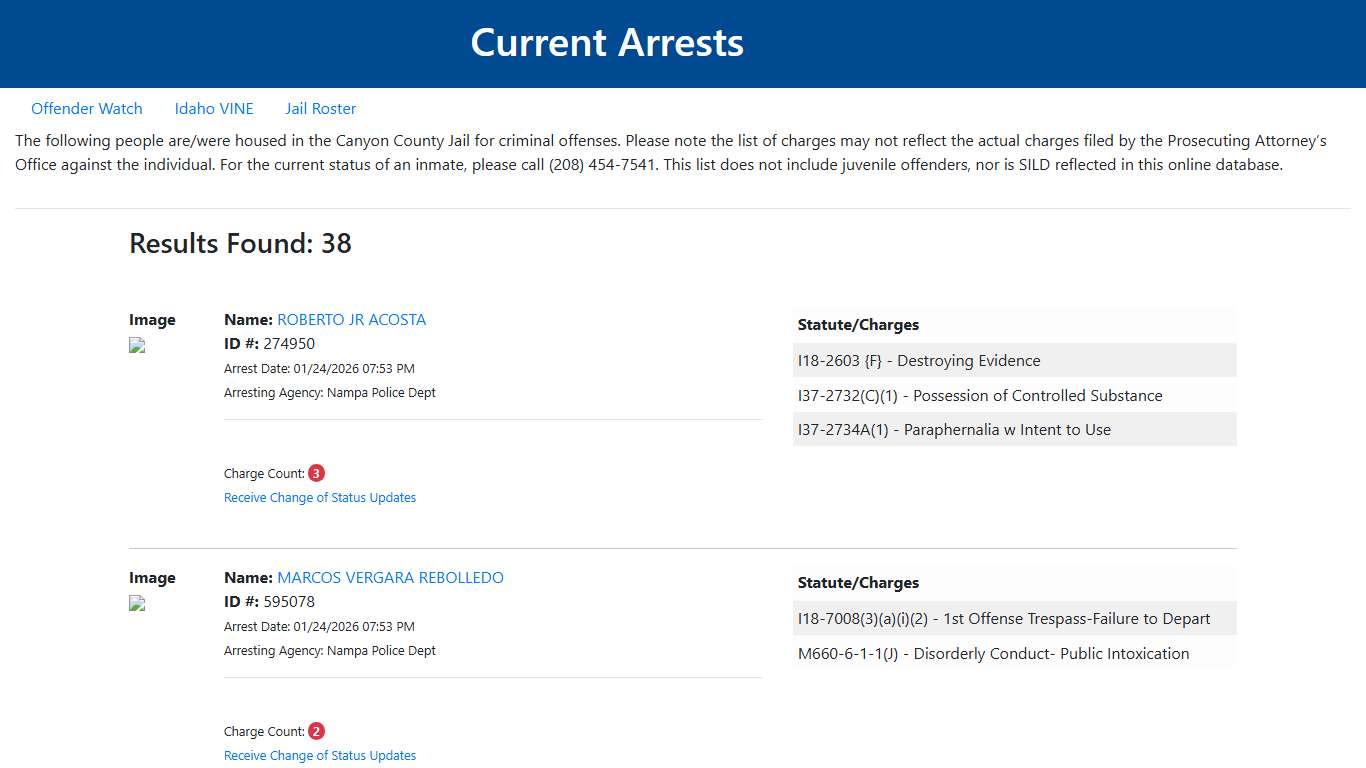Click the Results Found: 38 heading
The width and height of the screenshot is (1366, 768).
click(x=240, y=243)
